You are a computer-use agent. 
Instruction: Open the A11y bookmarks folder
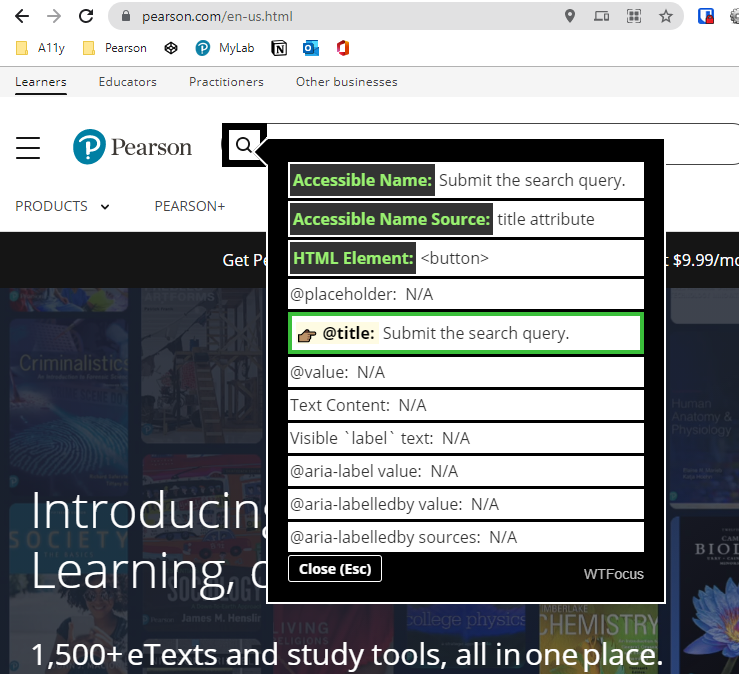click(x=40, y=48)
